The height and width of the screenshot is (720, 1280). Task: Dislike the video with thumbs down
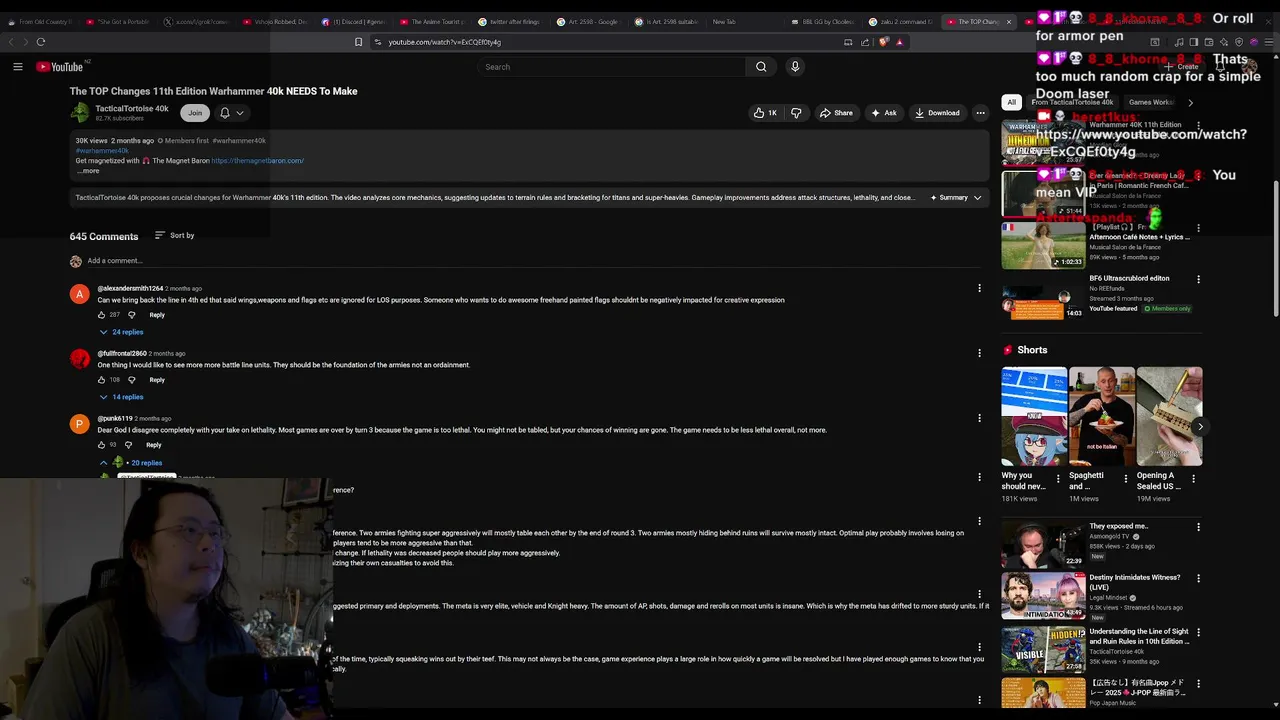click(796, 113)
